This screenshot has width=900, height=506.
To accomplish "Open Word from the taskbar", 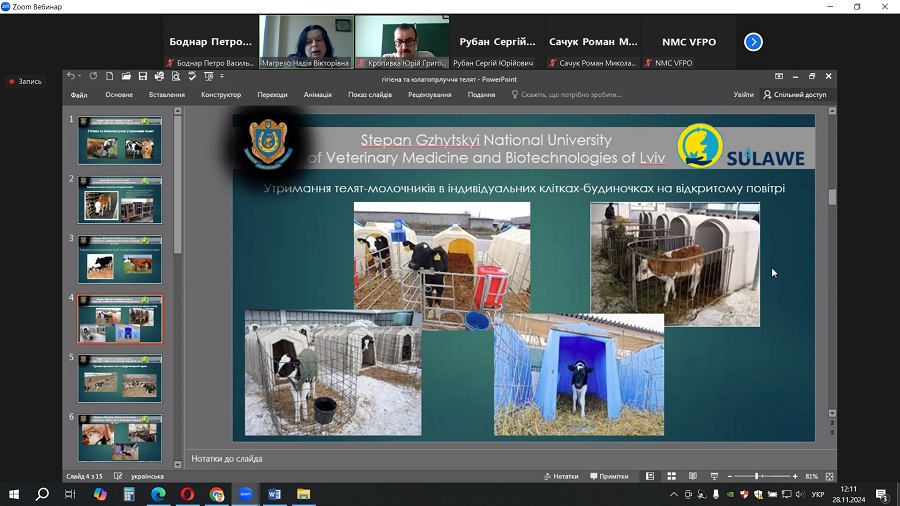I will click(x=274, y=494).
